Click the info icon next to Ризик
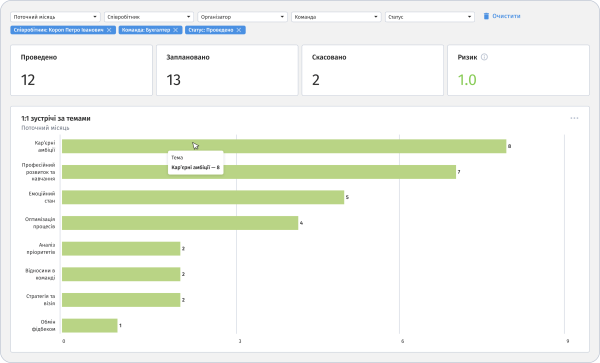Image resolution: width=600 pixels, height=363 pixels. tap(484, 57)
